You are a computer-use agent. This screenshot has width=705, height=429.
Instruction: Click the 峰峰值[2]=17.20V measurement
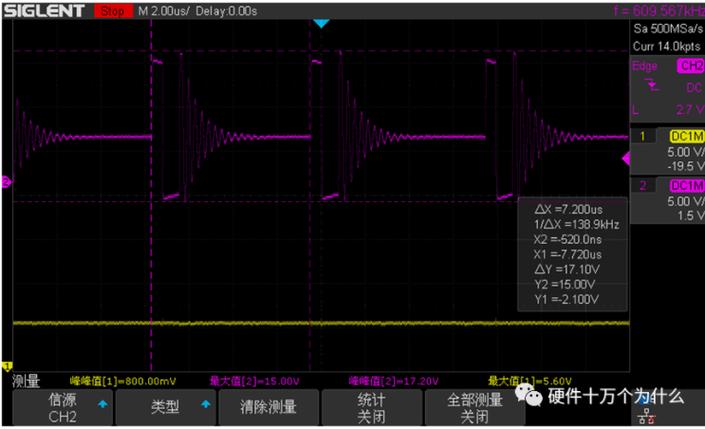(393, 381)
